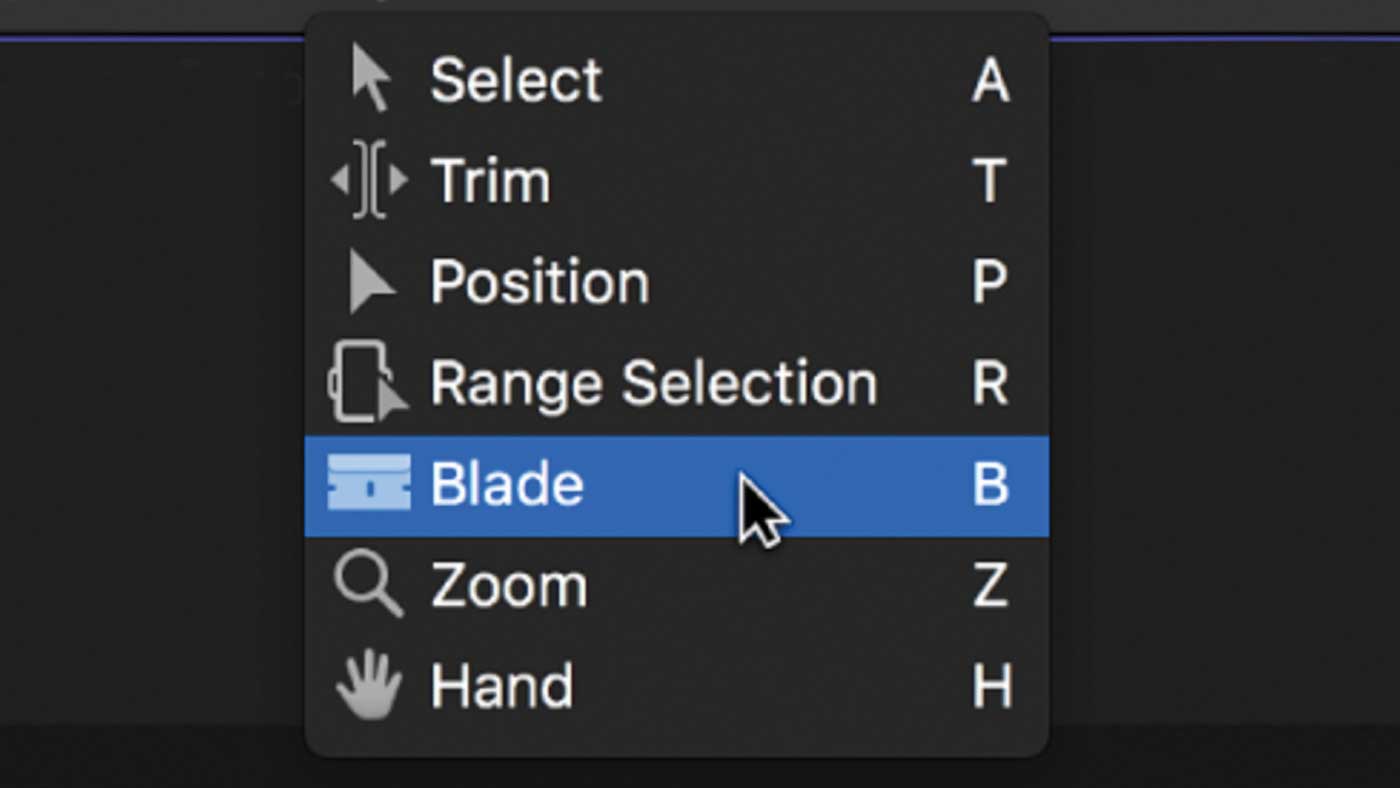This screenshot has width=1400, height=788.
Task: Click the Blade tool razor icon
Action: (x=369, y=484)
